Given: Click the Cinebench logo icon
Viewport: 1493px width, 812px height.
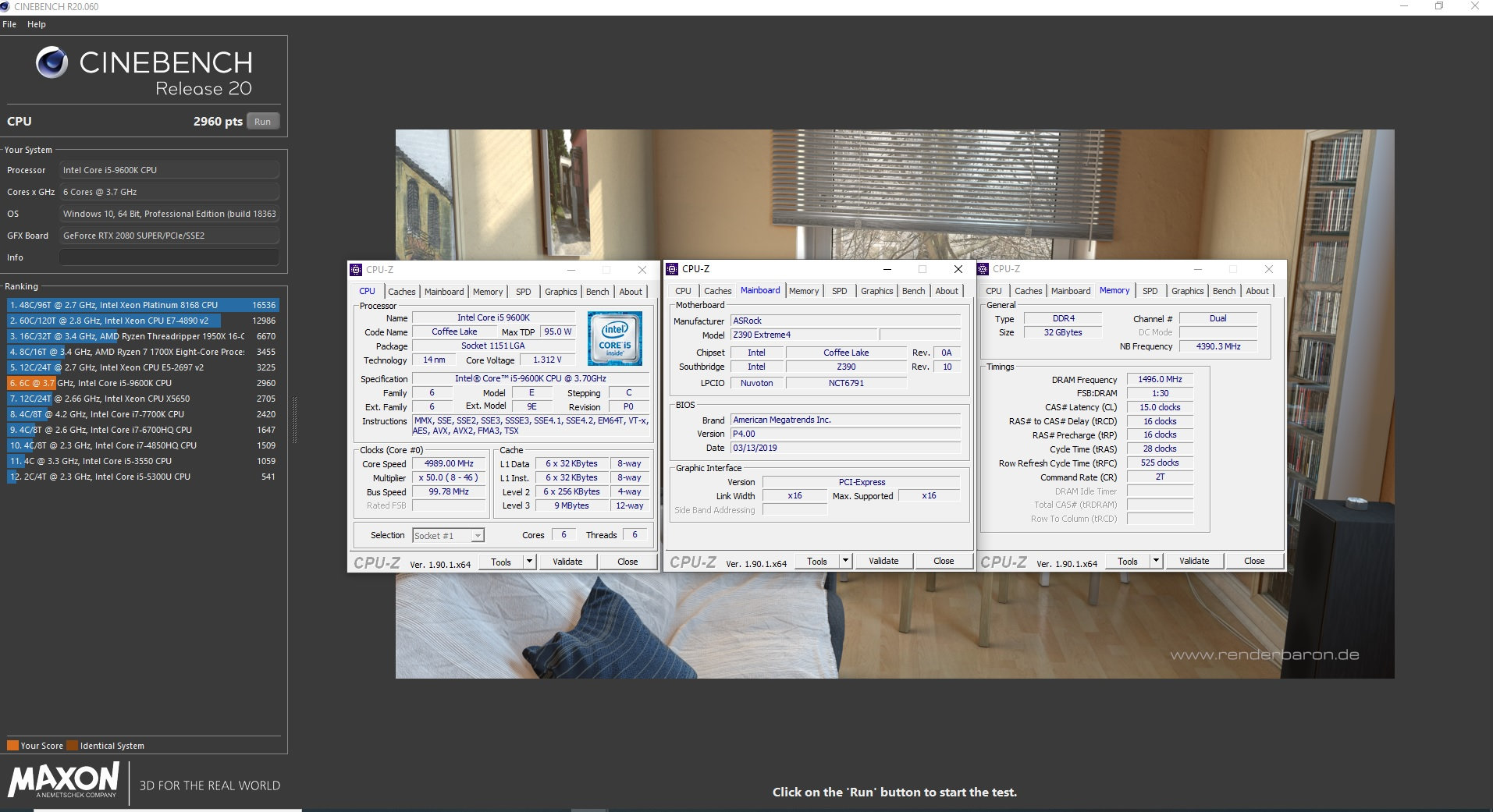Looking at the screenshot, I should pos(52,63).
